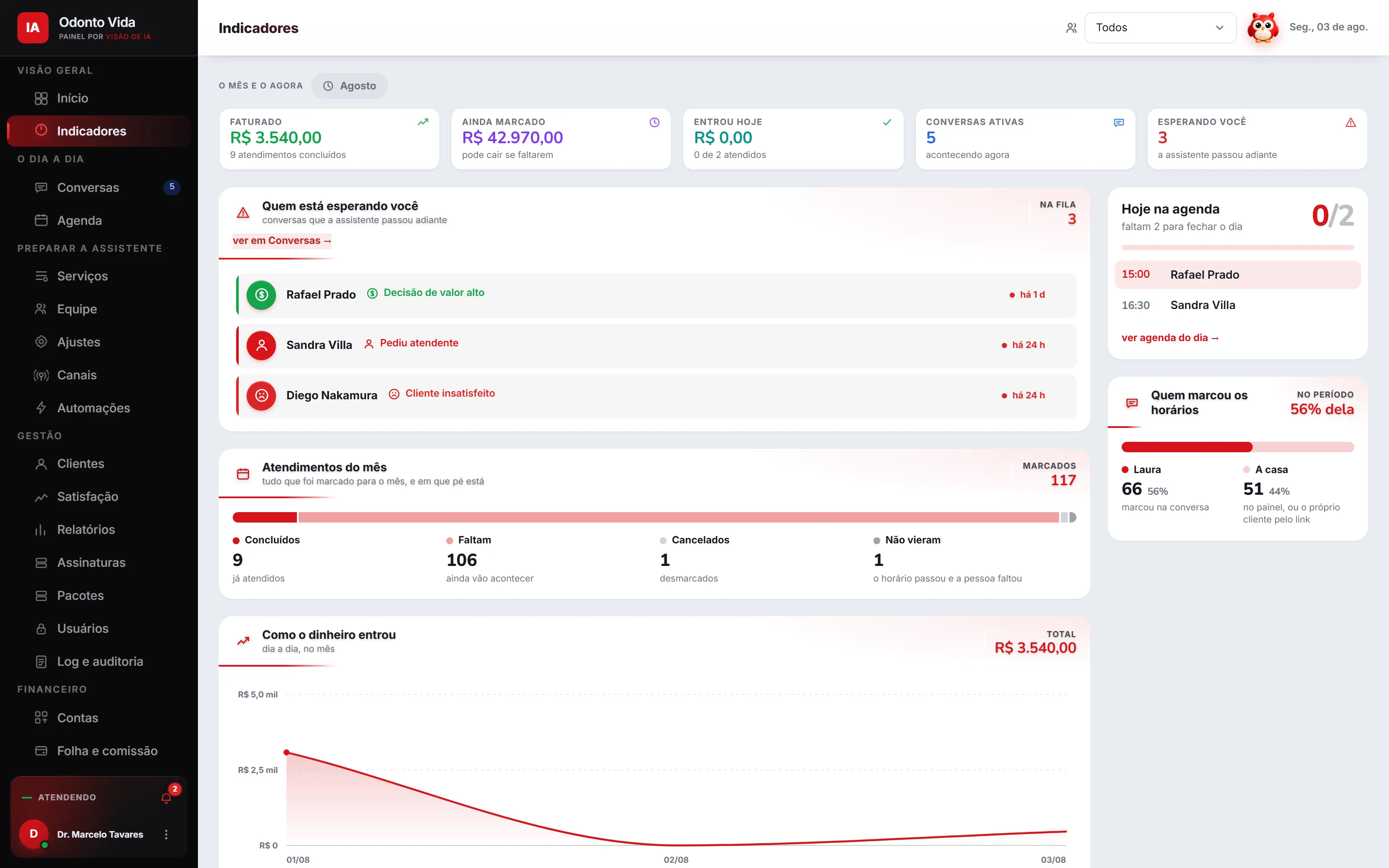Viewport: 1389px width, 868px height.
Task: Click the 01/08 data point on the chart
Action: pos(286,752)
